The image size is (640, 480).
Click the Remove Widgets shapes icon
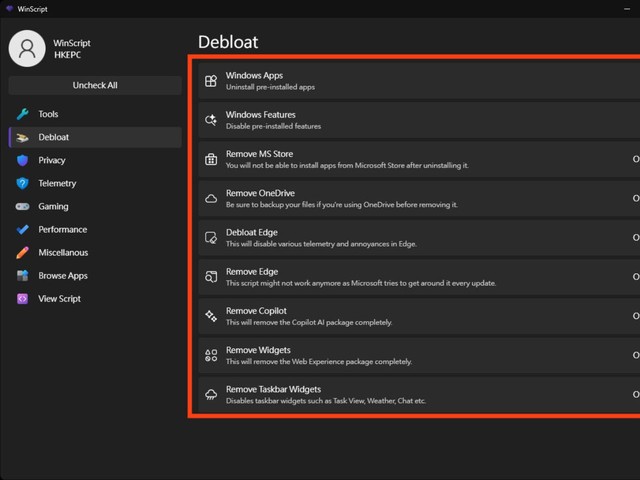pos(211,355)
